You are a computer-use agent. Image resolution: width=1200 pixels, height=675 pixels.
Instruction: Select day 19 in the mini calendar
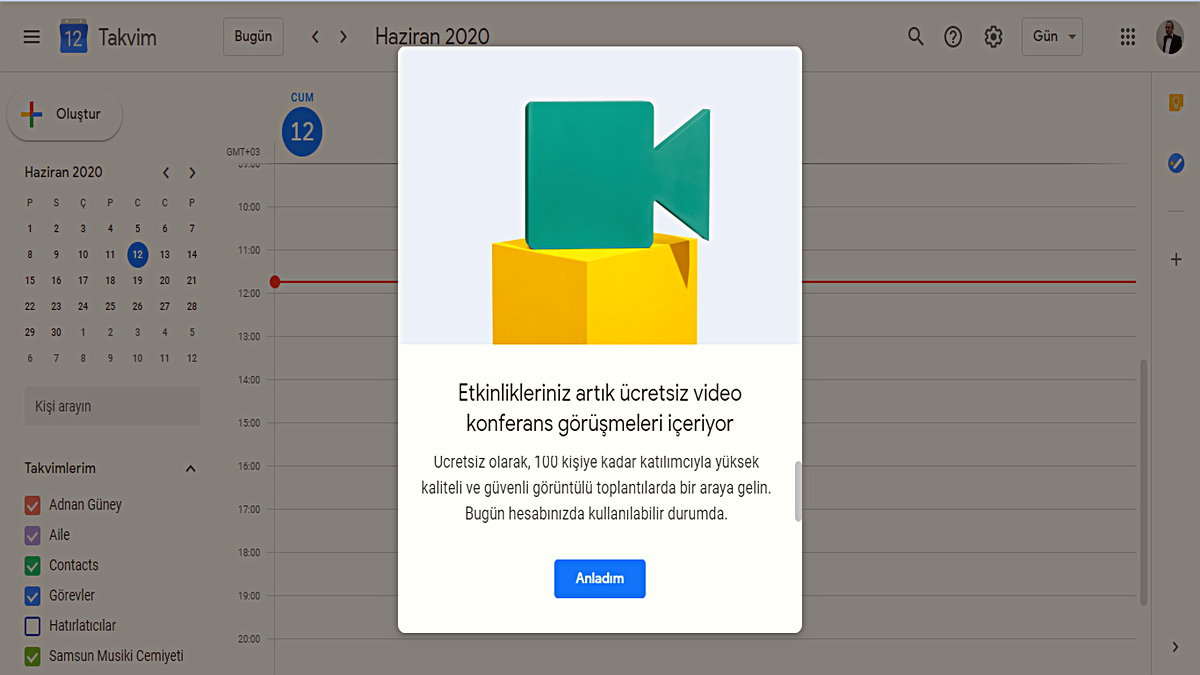(x=138, y=281)
